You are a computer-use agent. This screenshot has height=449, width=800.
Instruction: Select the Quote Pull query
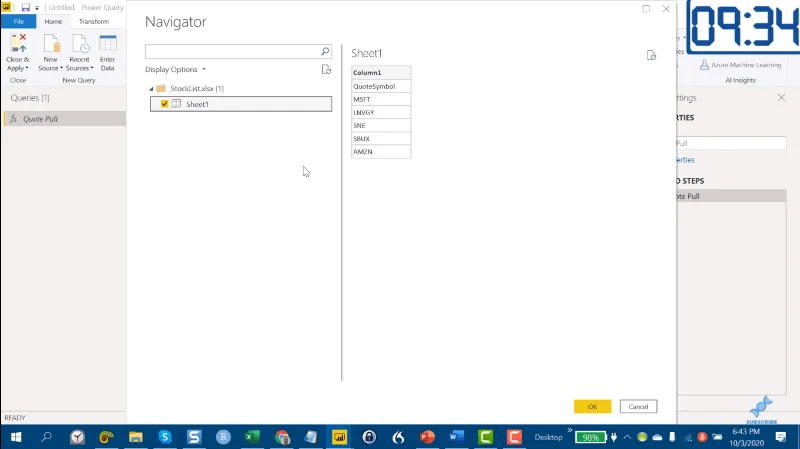tap(64, 119)
